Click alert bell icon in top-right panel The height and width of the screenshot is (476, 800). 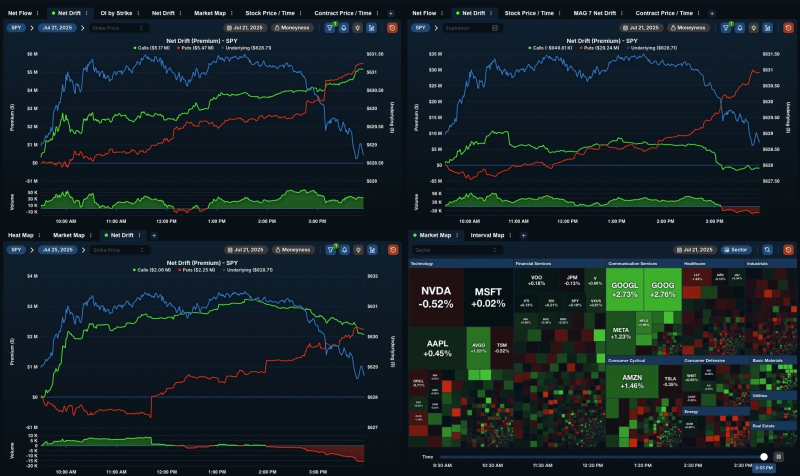pos(740,28)
